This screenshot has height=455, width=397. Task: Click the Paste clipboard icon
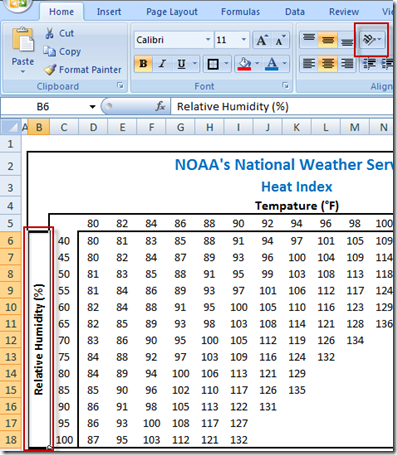click(23, 40)
